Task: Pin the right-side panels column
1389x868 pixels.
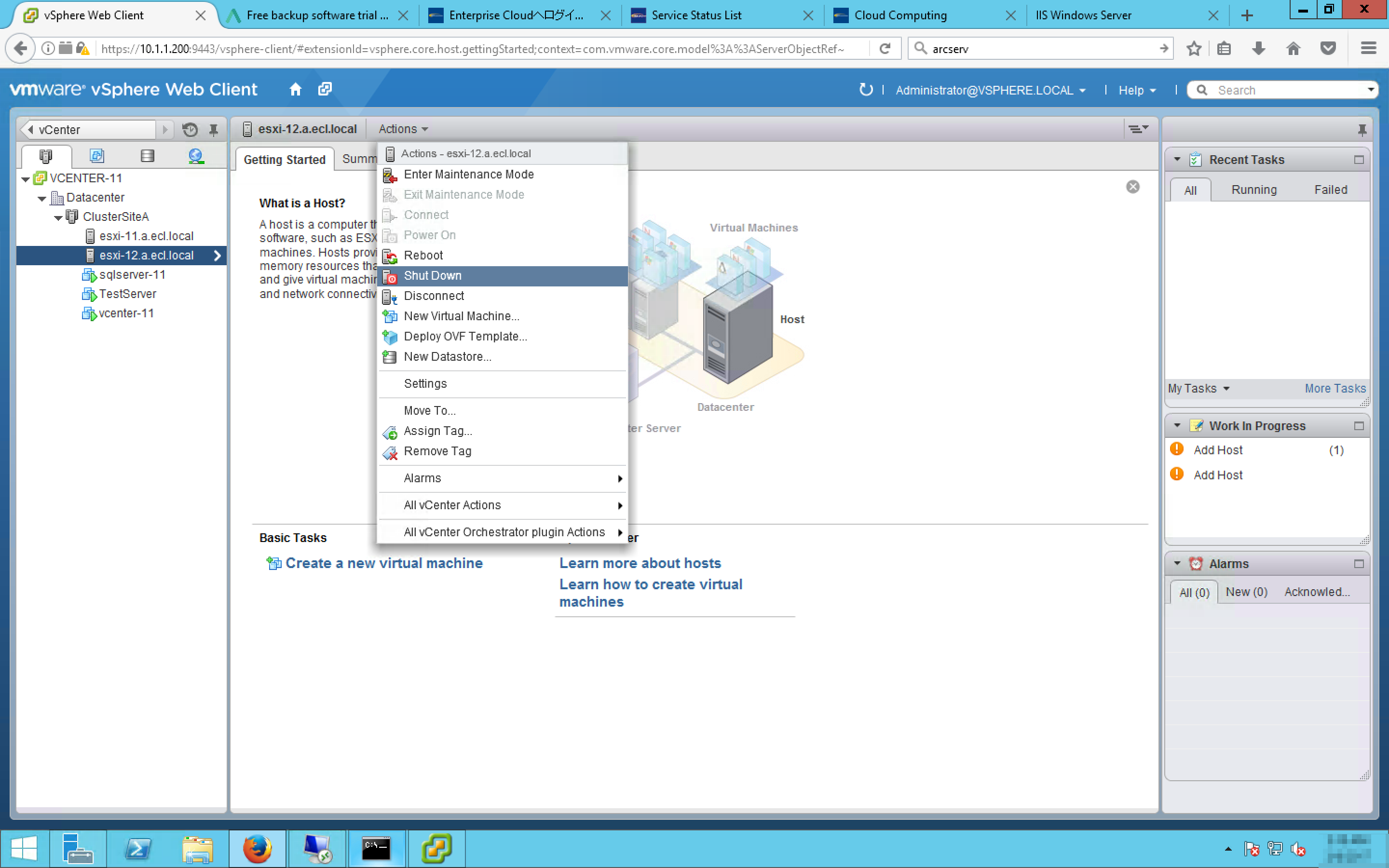Action: click(x=1362, y=130)
